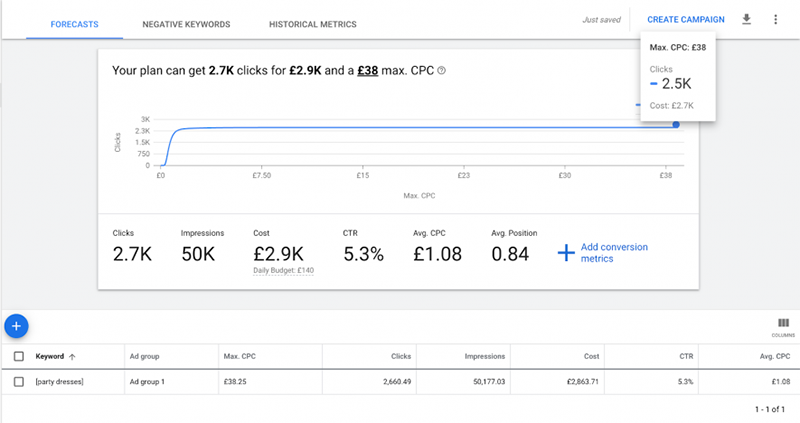Click the plus icon for conversion metrics

566,253
